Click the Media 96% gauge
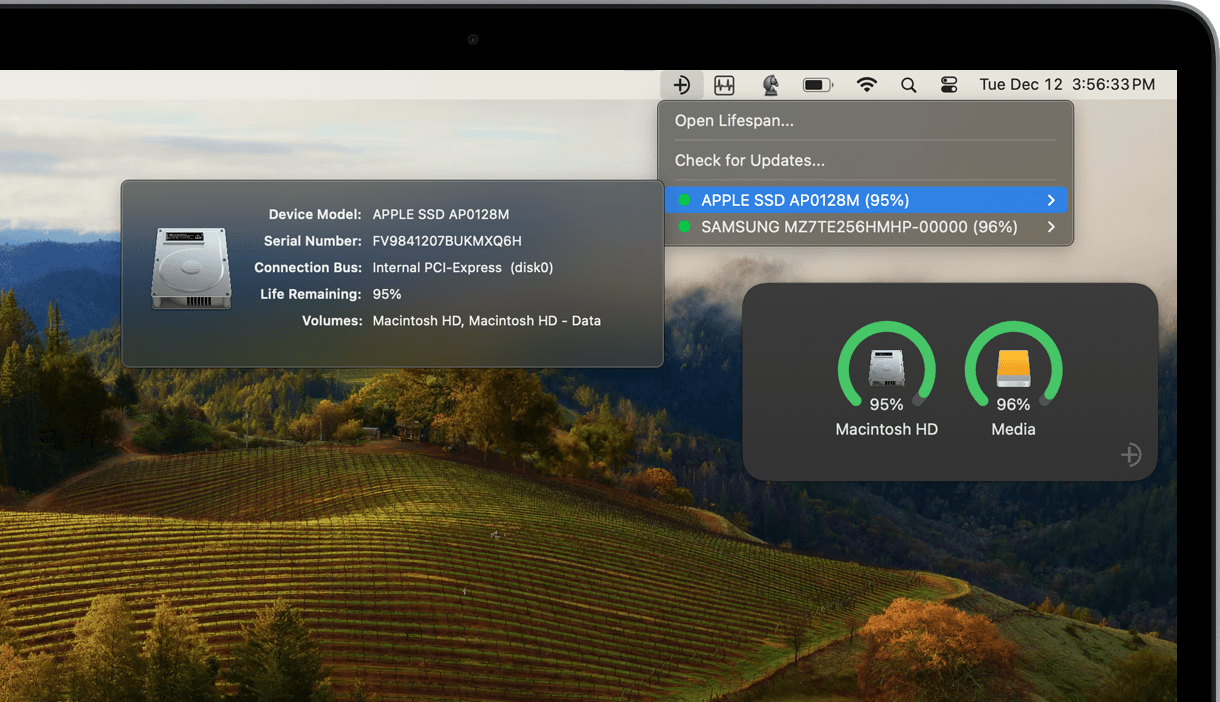 (x=1013, y=369)
